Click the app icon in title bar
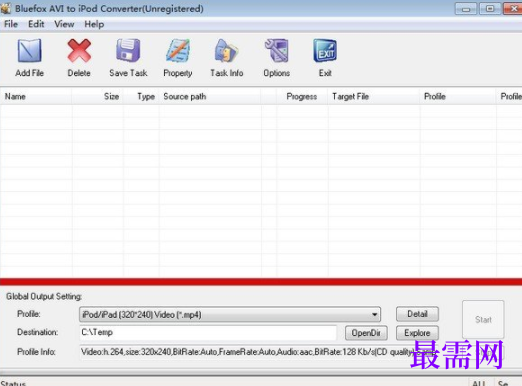Image resolution: width=522 pixels, height=386 pixels. pos(6,8)
